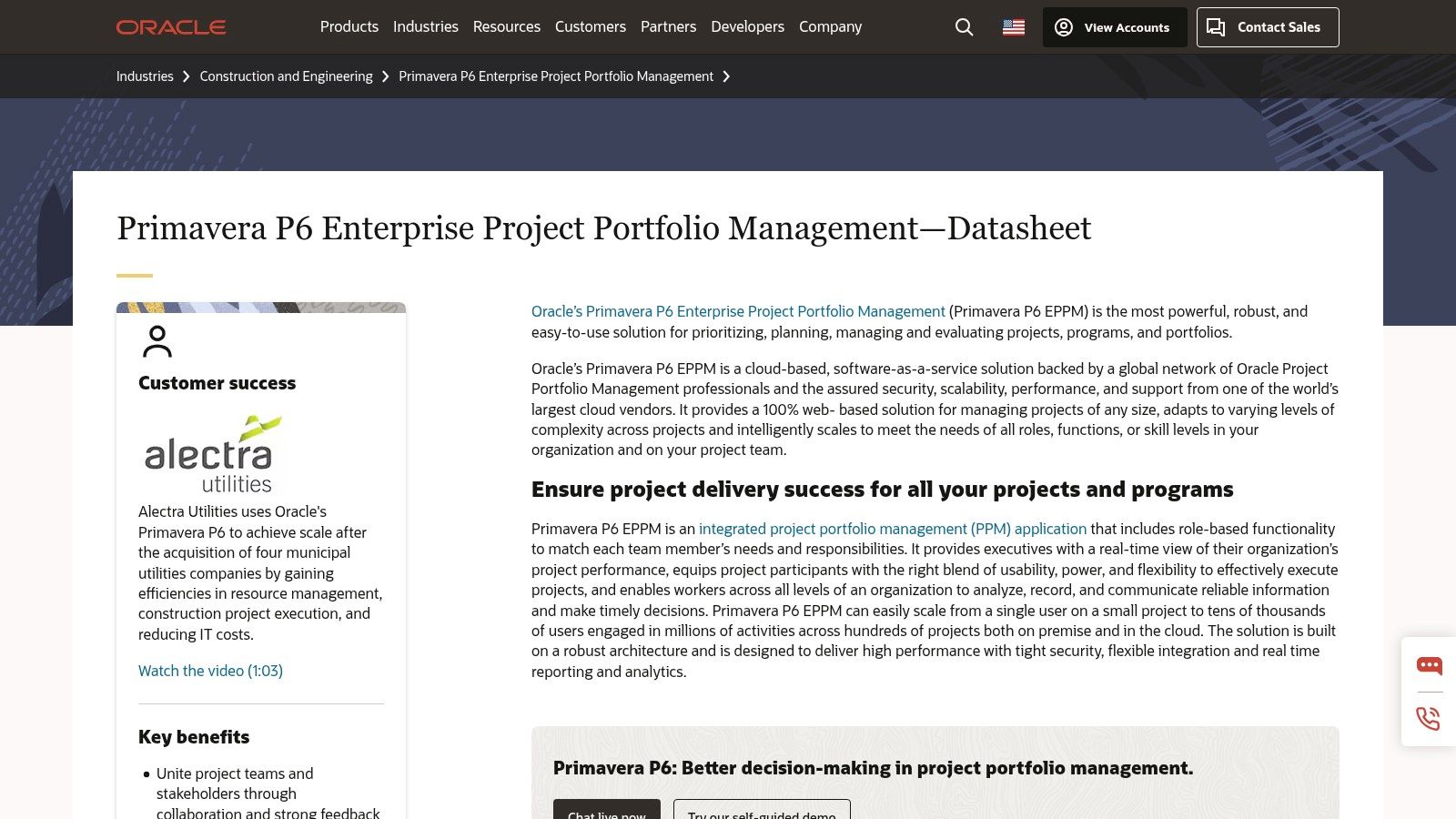
Task: Click the Construction and Engineering breadcrumb link
Action: pyautogui.click(x=286, y=76)
